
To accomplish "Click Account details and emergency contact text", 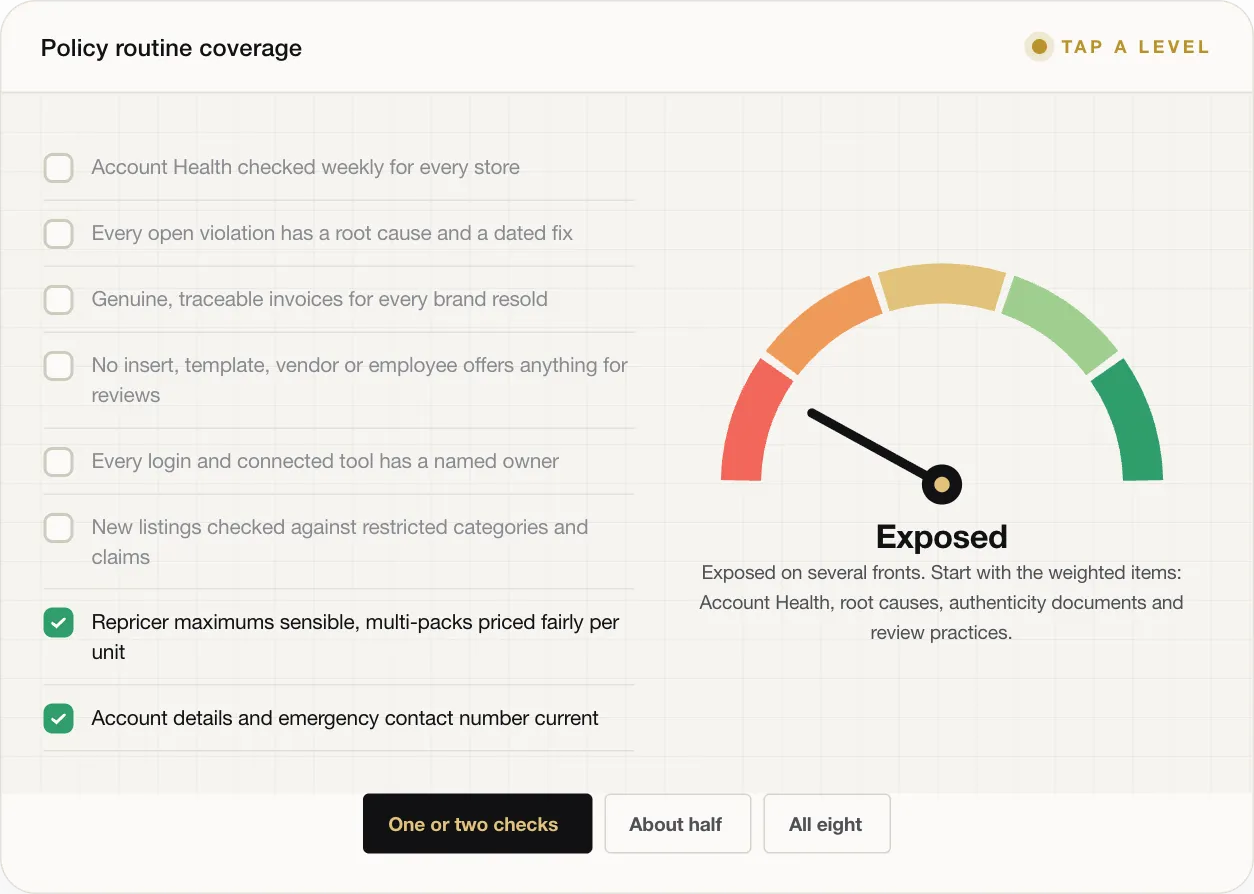I will pyautogui.click(x=345, y=718).
